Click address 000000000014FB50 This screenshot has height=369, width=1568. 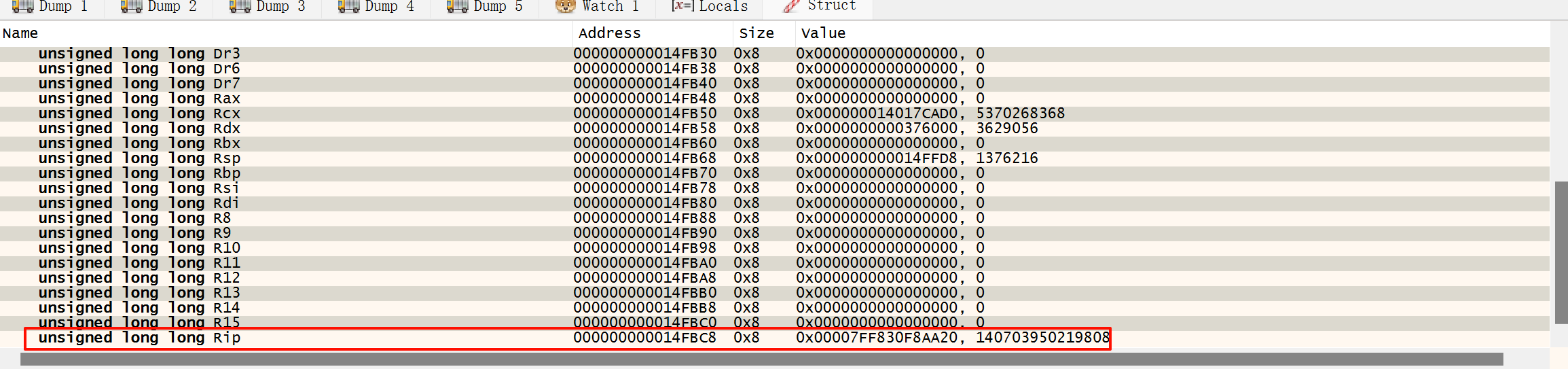tap(644, 113)
